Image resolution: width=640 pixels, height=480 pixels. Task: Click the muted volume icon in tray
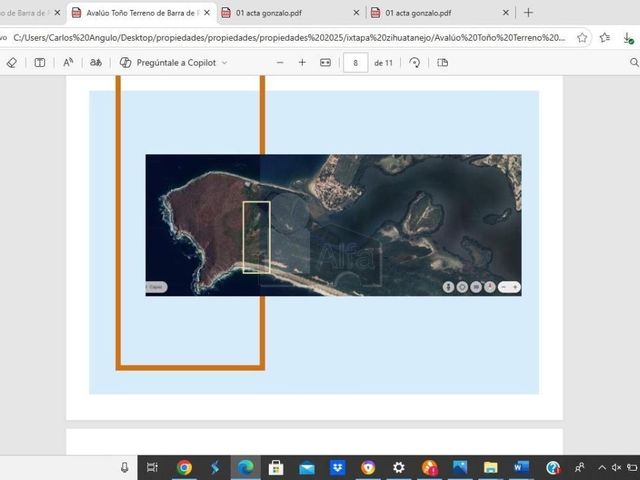616,468
